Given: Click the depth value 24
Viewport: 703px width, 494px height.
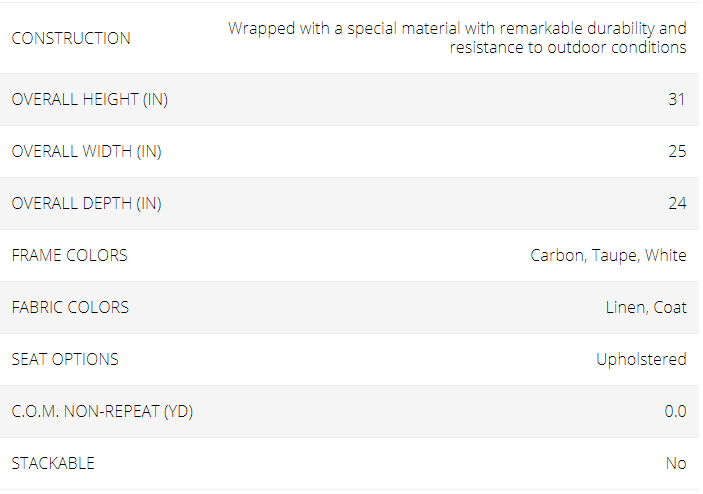Looking at the screenshot, I should click(x=677, y=204).
